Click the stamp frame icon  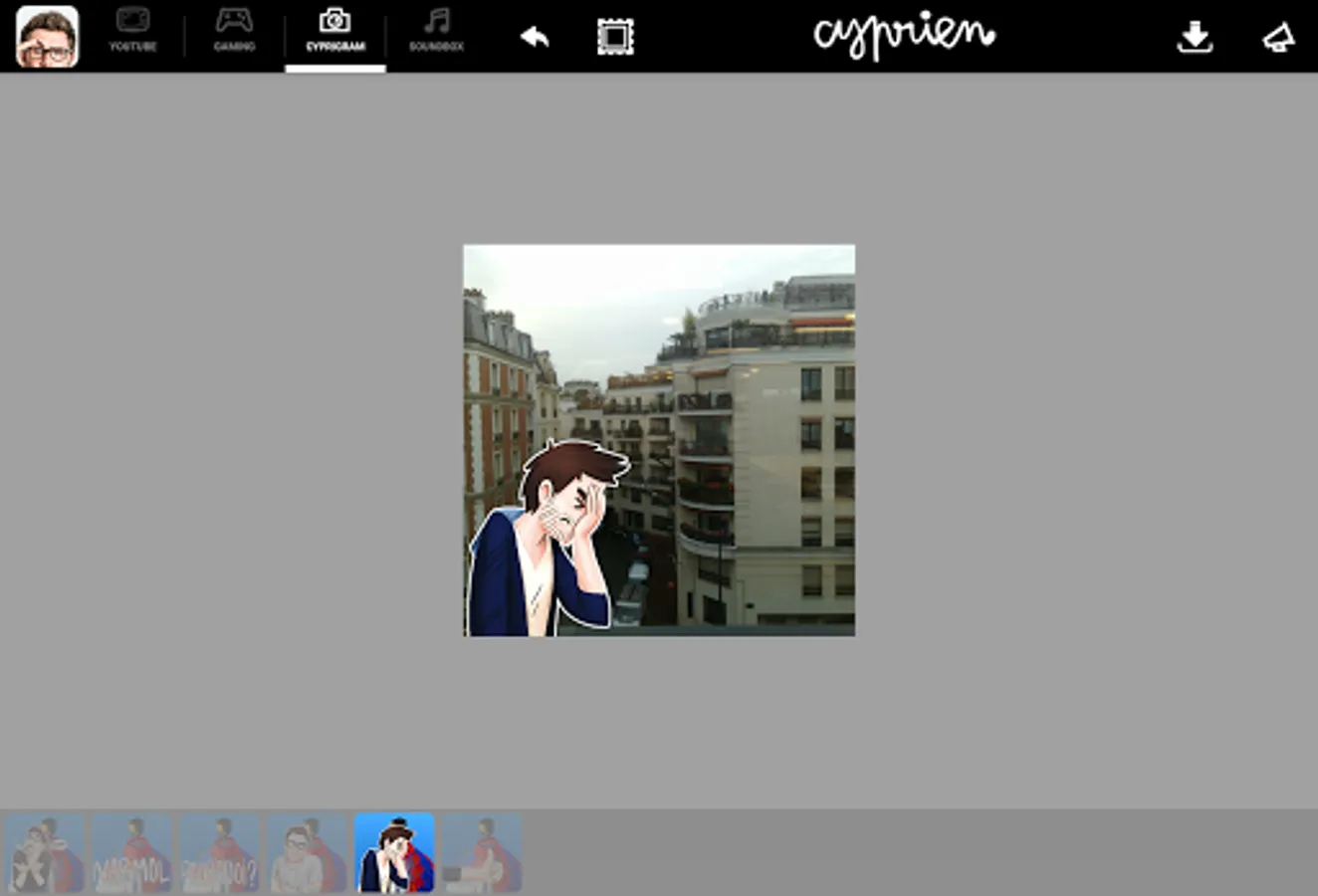tap(615, 38)
